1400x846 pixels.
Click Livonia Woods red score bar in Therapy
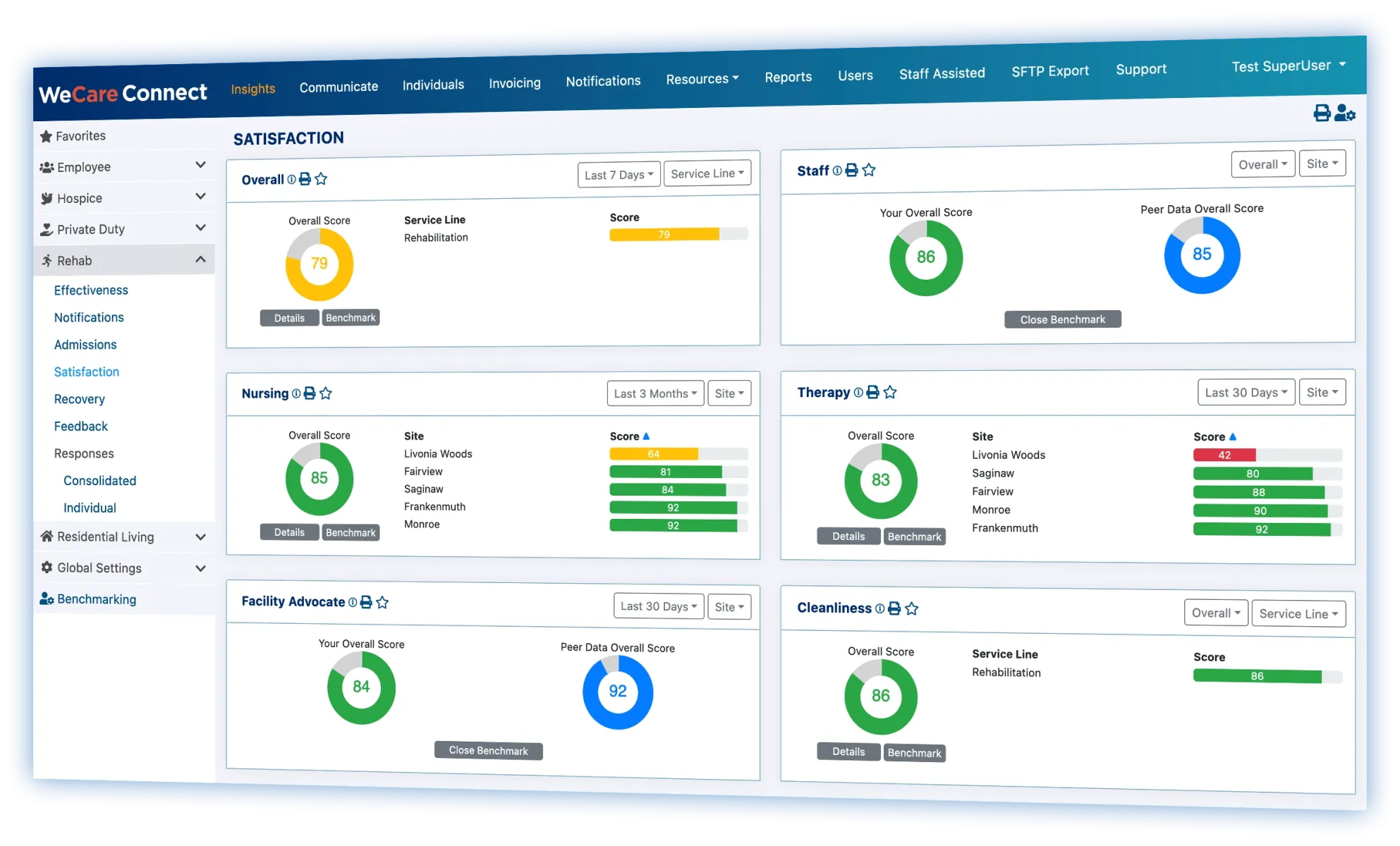pyautogui.click(x=1224, y=455)
